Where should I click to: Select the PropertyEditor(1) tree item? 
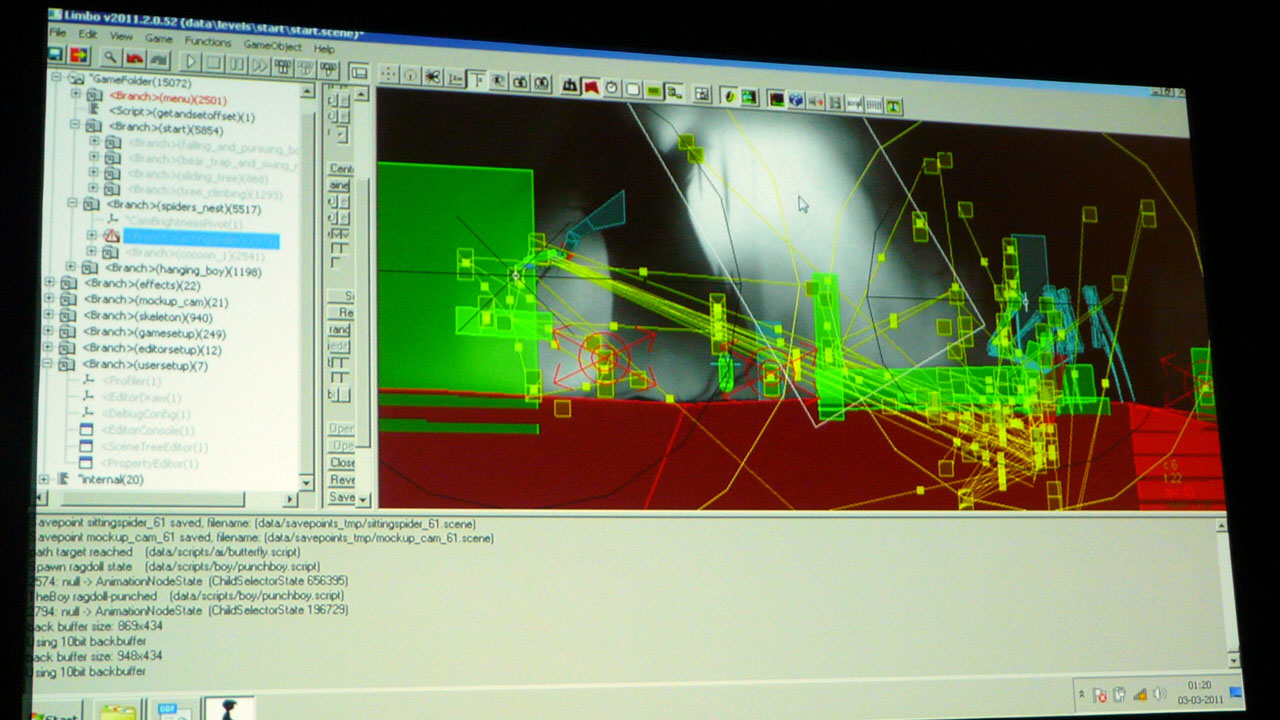[x=150, y=464]
